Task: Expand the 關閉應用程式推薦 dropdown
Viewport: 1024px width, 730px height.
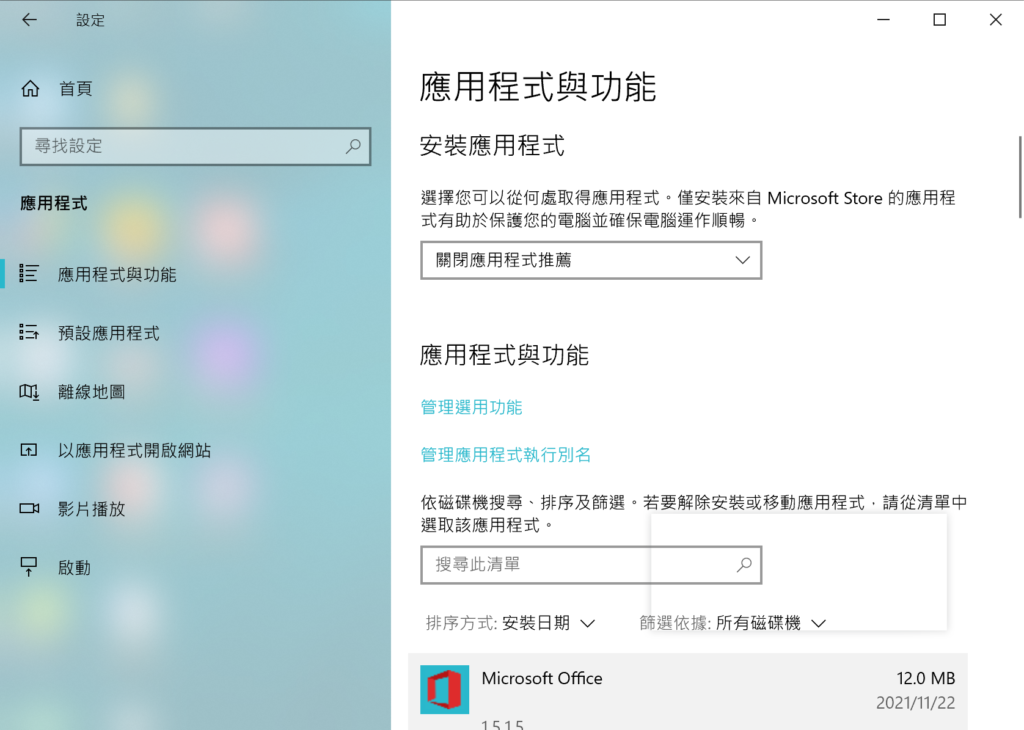Action: 591,261
